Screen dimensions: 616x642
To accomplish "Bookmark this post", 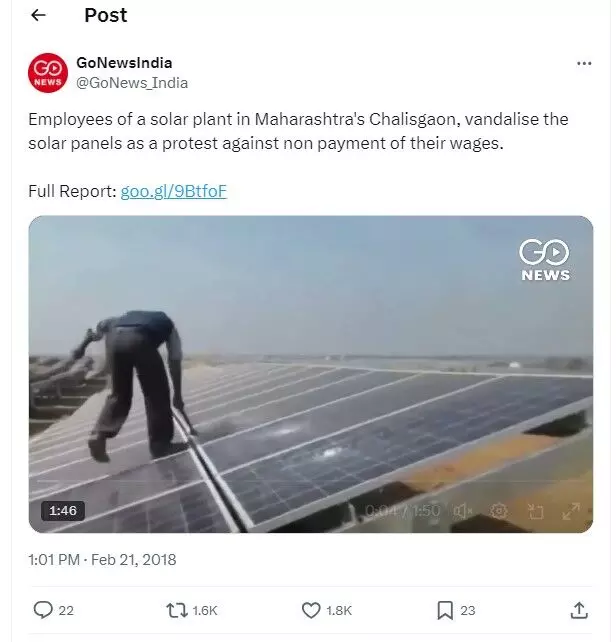I will pos(445,610).
